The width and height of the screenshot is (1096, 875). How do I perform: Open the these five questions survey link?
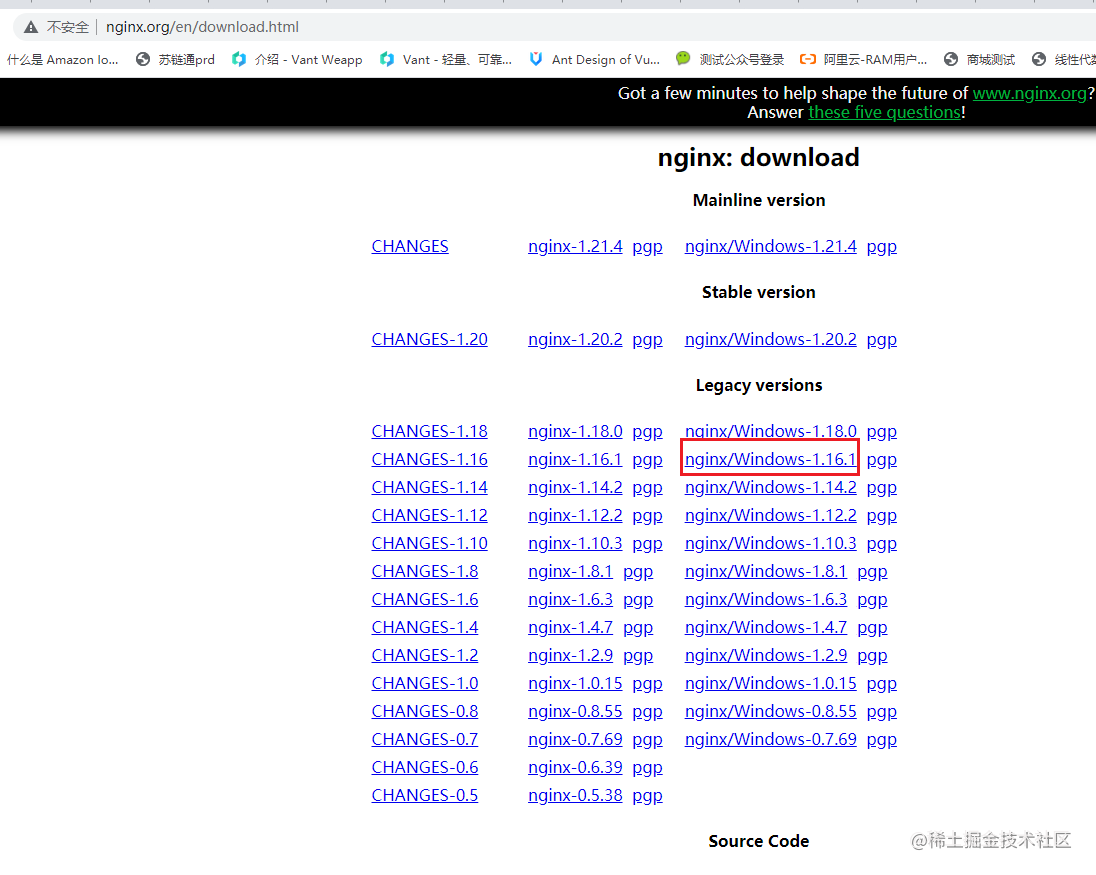click(884, 112)
